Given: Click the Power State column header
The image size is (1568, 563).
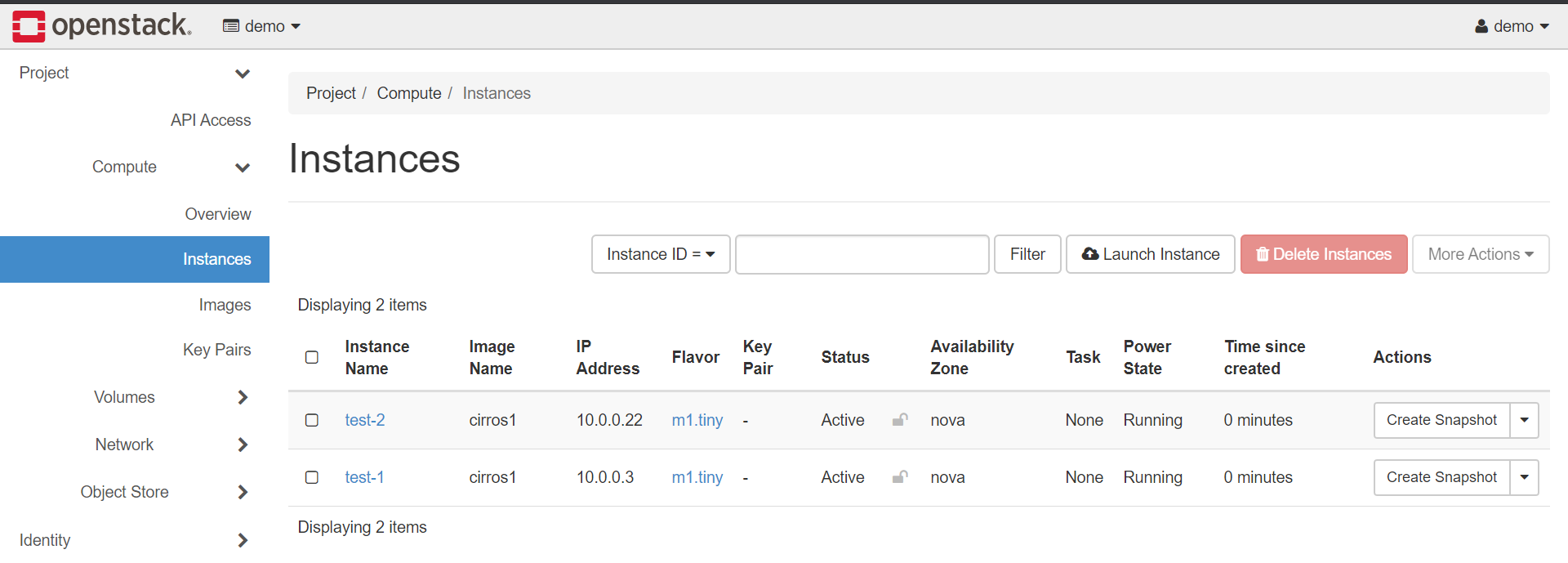Looking at the screenshot, I should coord(1147,357).
